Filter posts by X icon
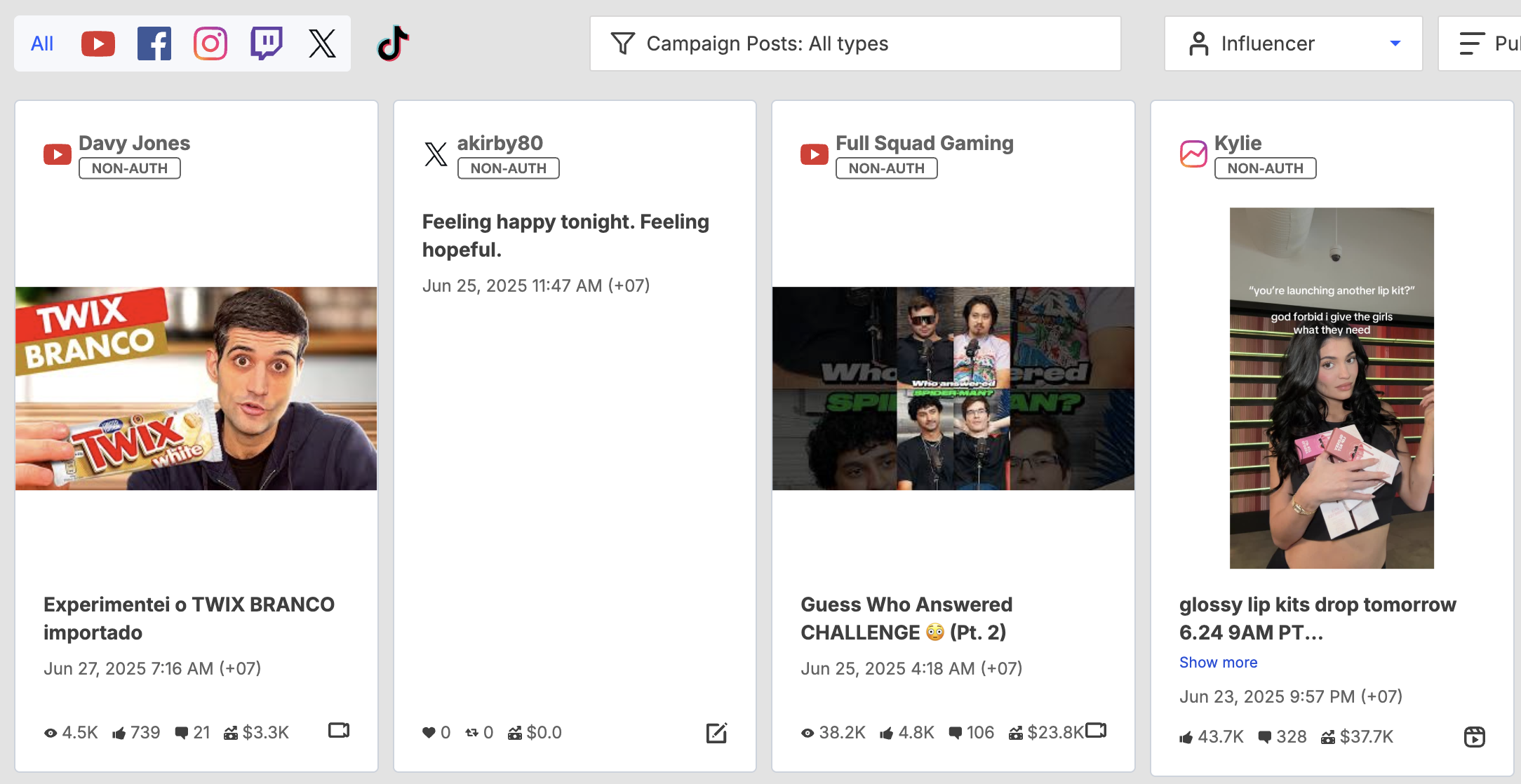 coord(323,43)
